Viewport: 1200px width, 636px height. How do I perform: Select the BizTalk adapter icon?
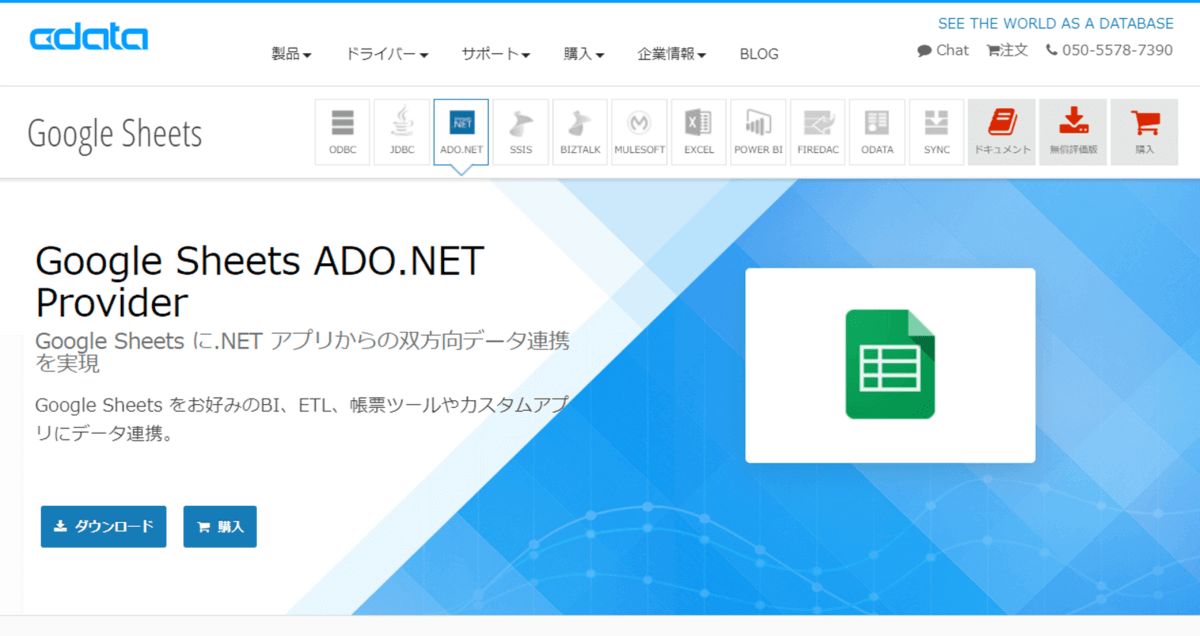pos(580,132)
